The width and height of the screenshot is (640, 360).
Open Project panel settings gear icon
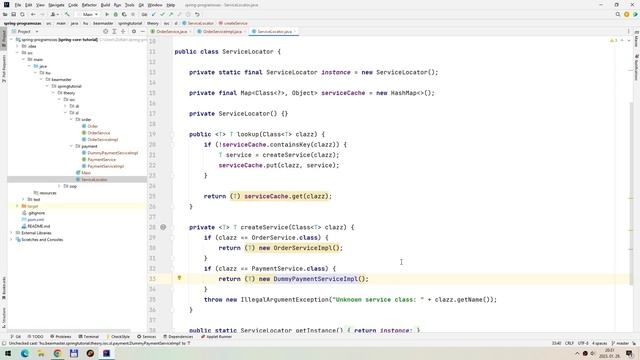[x=133, y=31]
